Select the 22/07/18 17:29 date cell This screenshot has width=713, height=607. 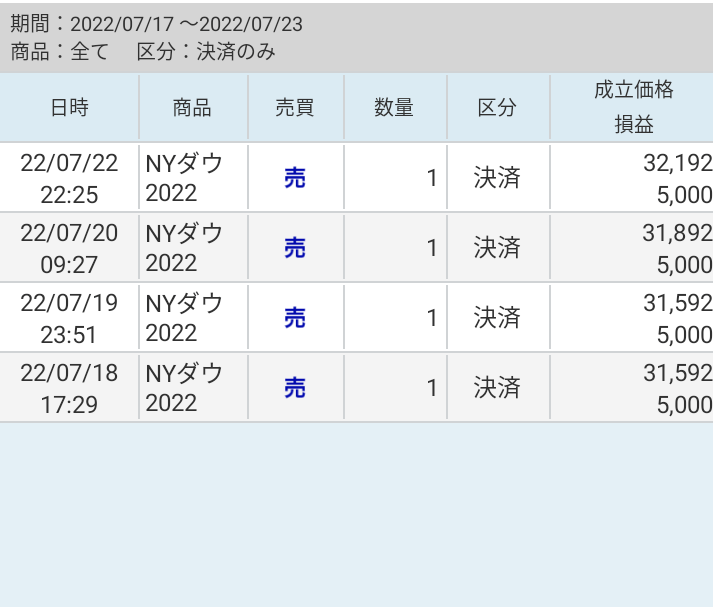tap(69, 388)
